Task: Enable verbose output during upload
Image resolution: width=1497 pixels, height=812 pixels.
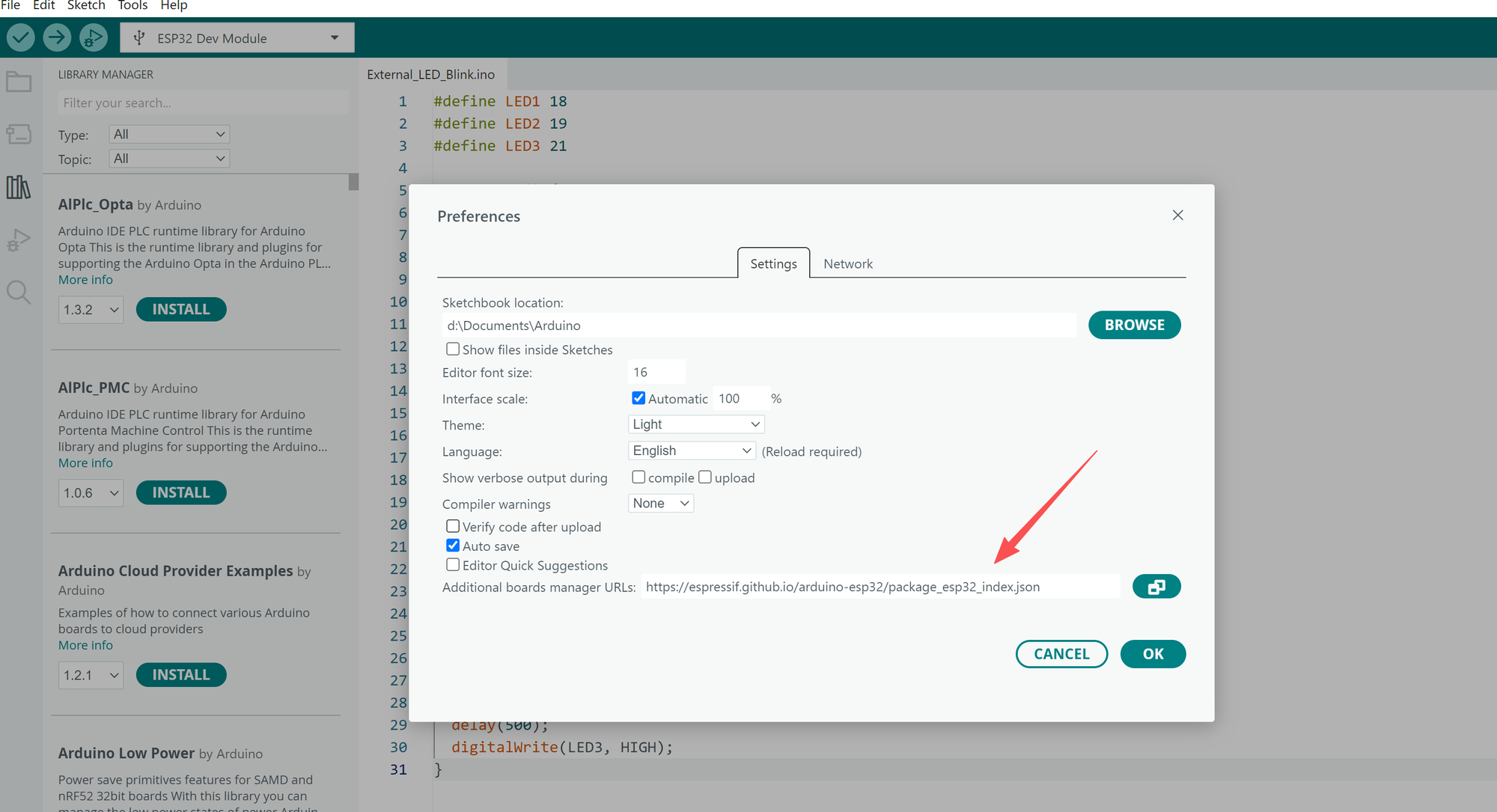Action: [x=705, y=477]
